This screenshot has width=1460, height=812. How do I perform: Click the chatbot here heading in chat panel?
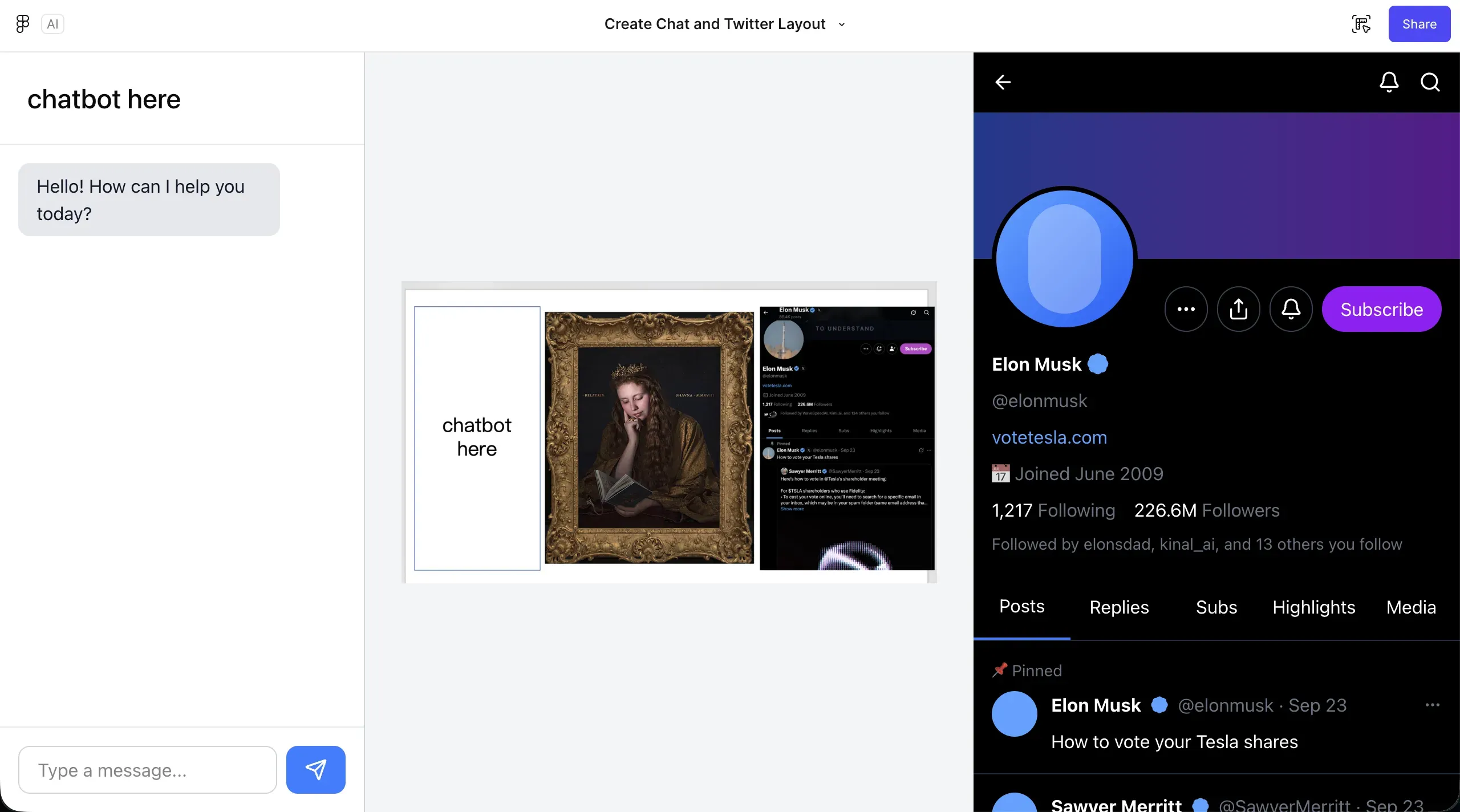104,99
